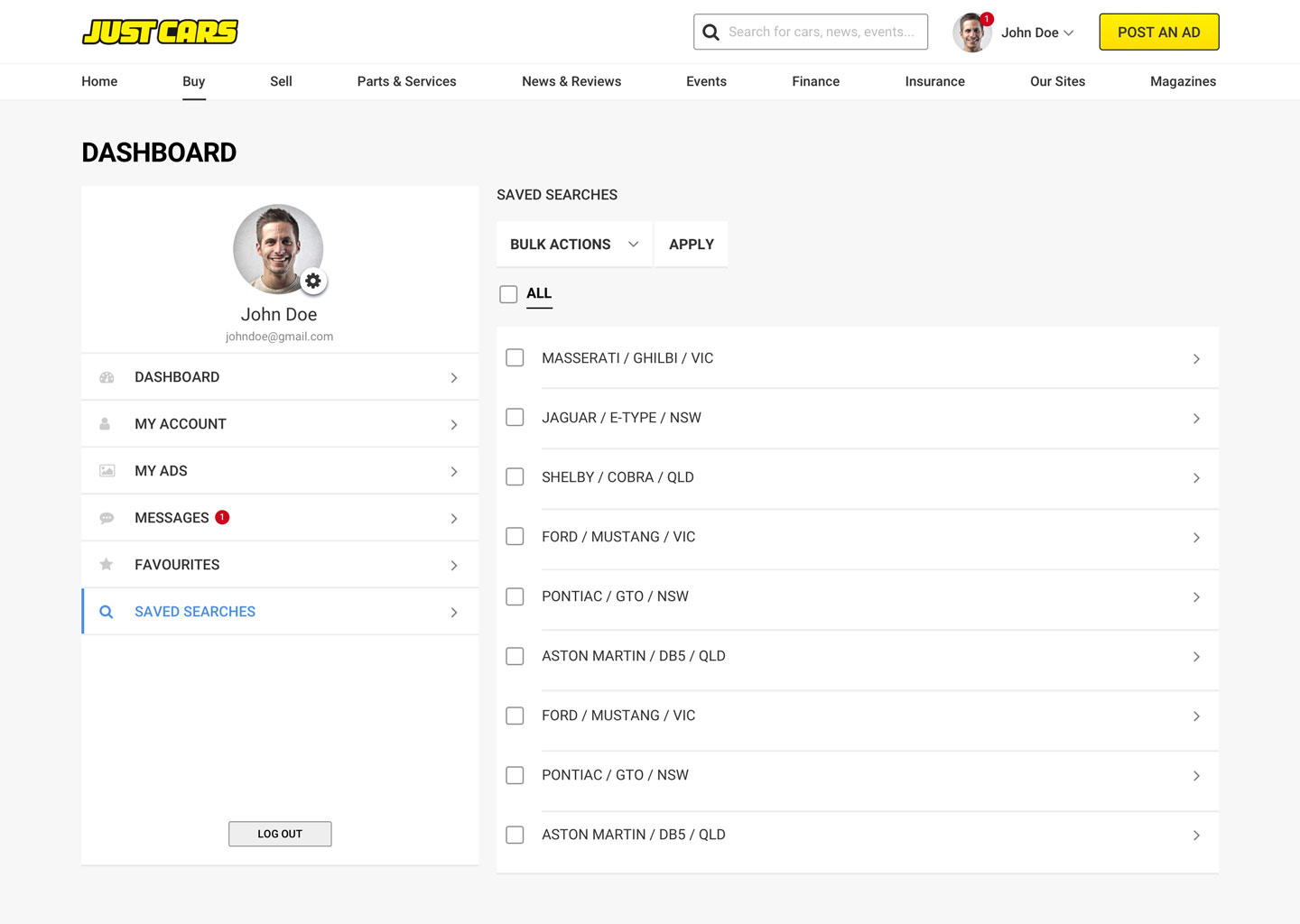Tick the ALL checkbox
This screenshot has height=924, width=1300.
[x=508, y=294]
